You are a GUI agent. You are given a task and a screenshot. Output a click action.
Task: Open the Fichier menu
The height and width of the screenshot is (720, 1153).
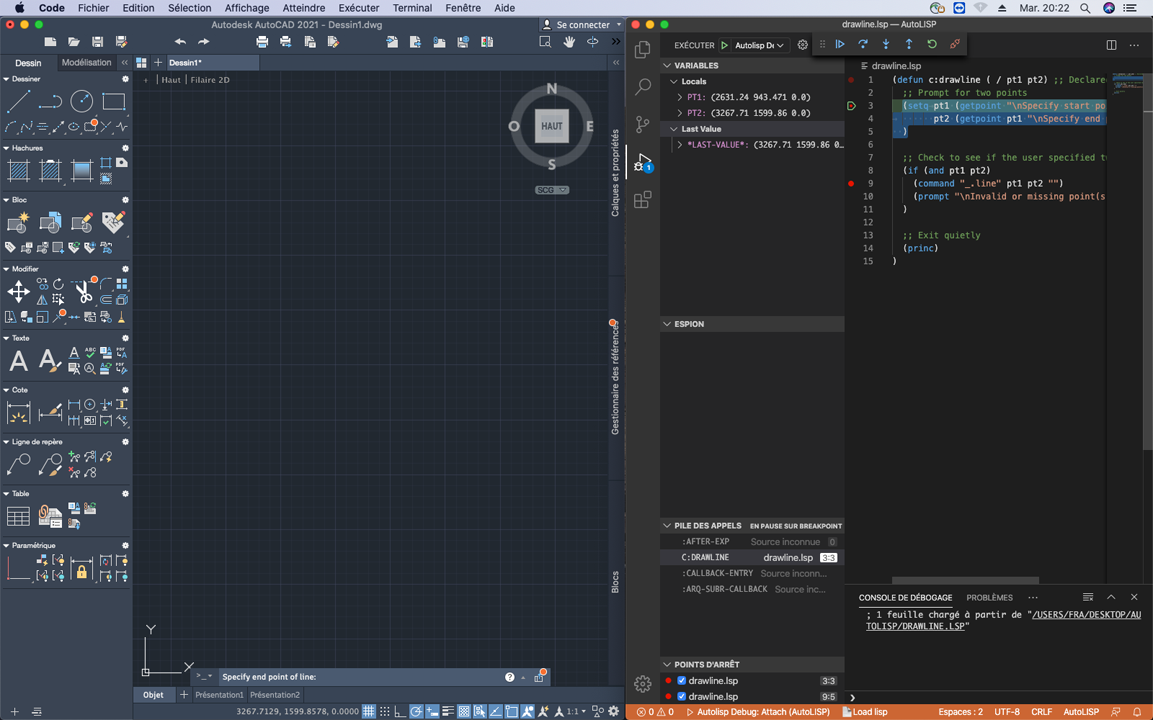click(x=93, y=8)
